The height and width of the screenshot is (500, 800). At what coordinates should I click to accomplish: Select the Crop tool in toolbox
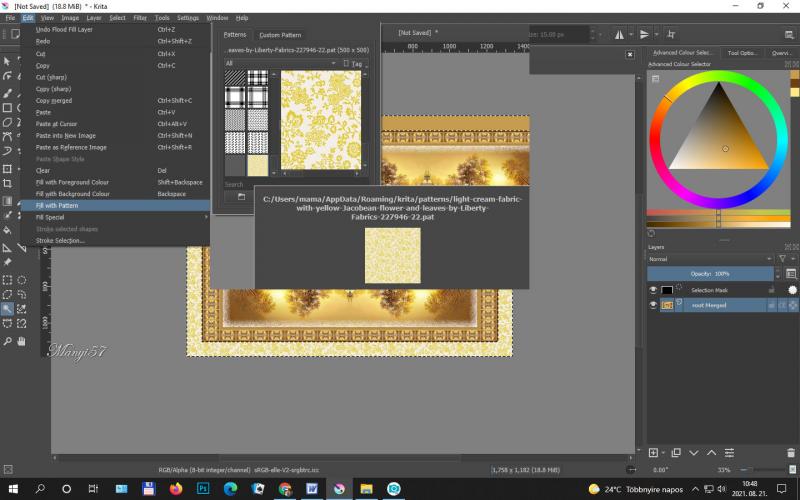pos(8,183)
